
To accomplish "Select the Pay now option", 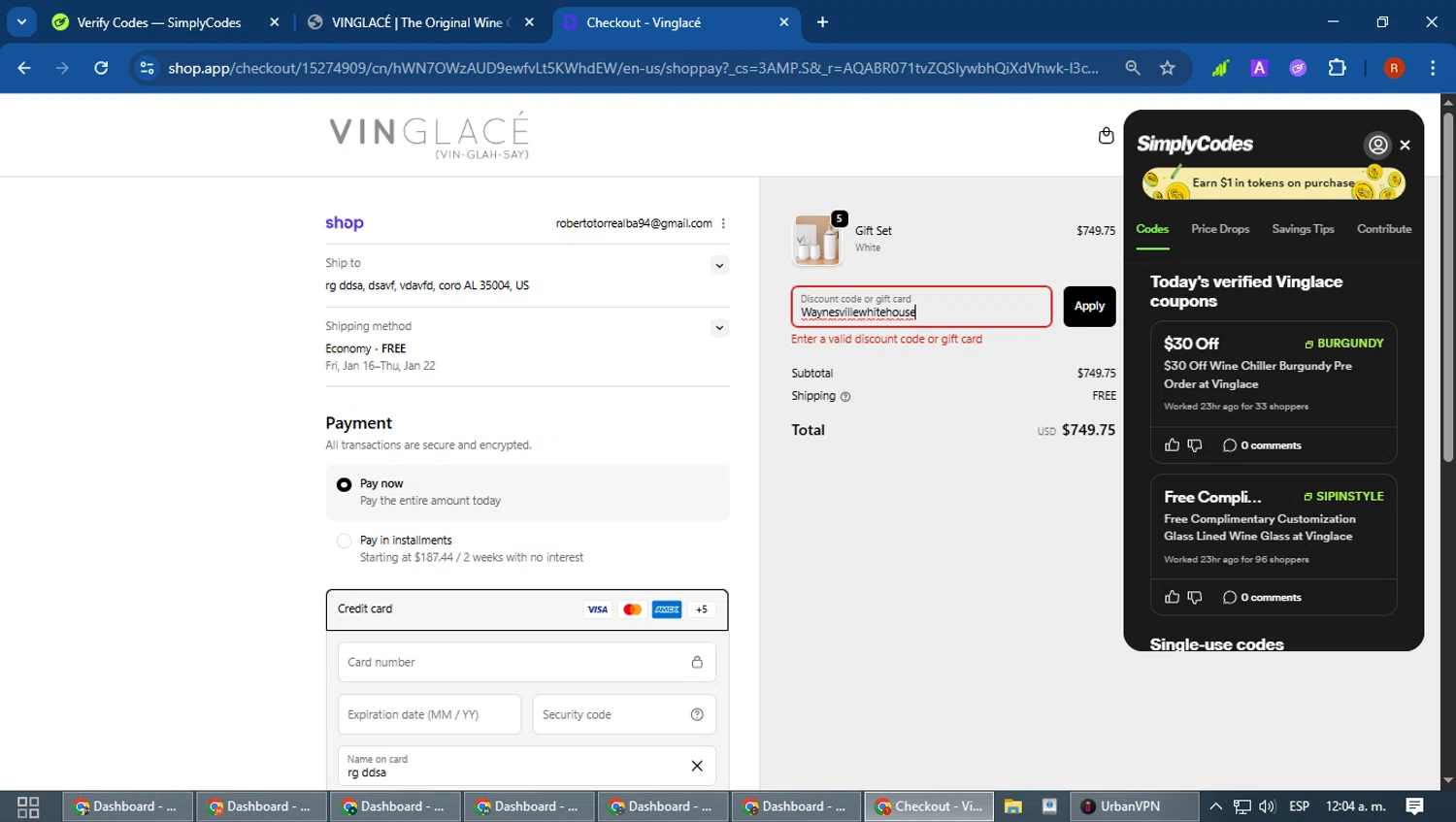I will point(344,484).
